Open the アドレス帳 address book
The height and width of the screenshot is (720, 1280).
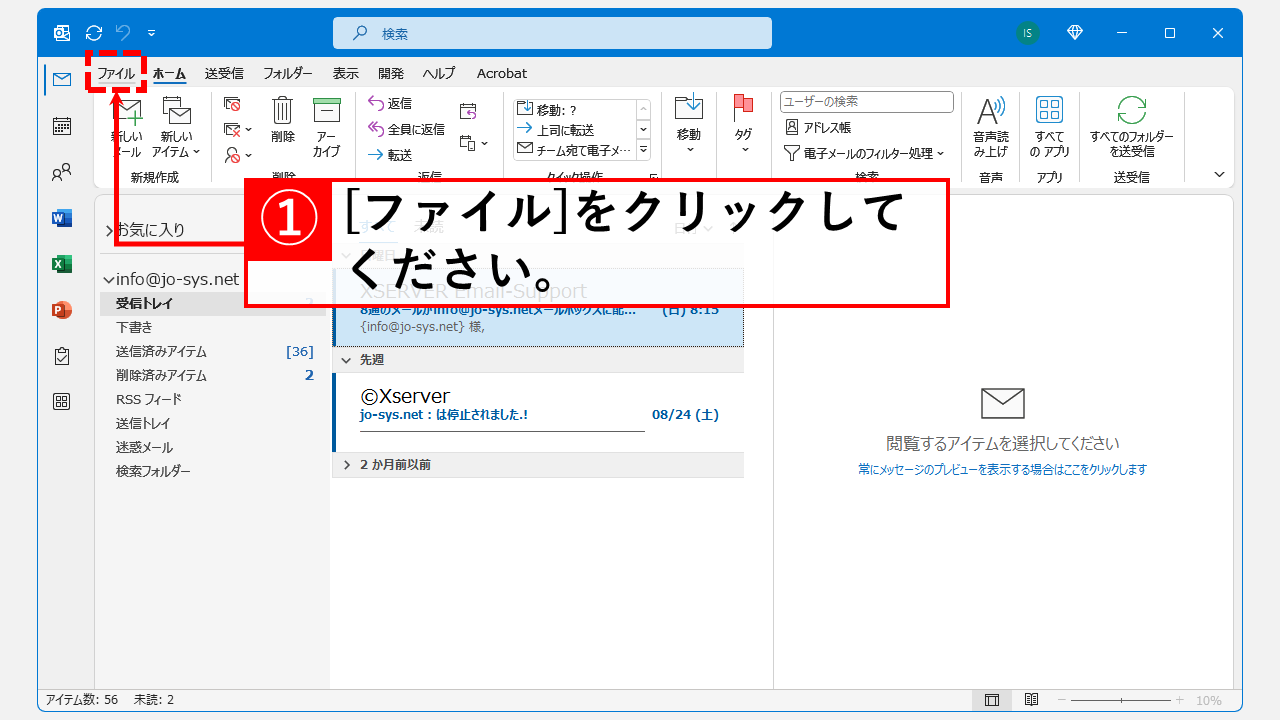click(x=818, y=127)
